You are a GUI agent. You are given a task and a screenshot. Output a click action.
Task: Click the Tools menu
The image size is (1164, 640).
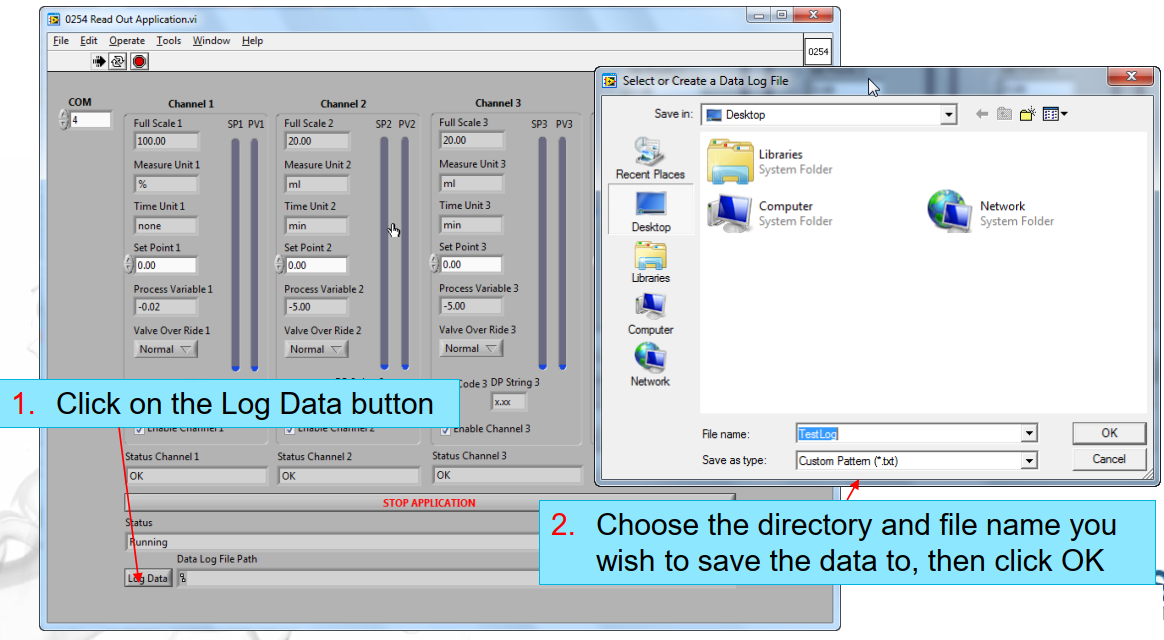pos(168,41)
